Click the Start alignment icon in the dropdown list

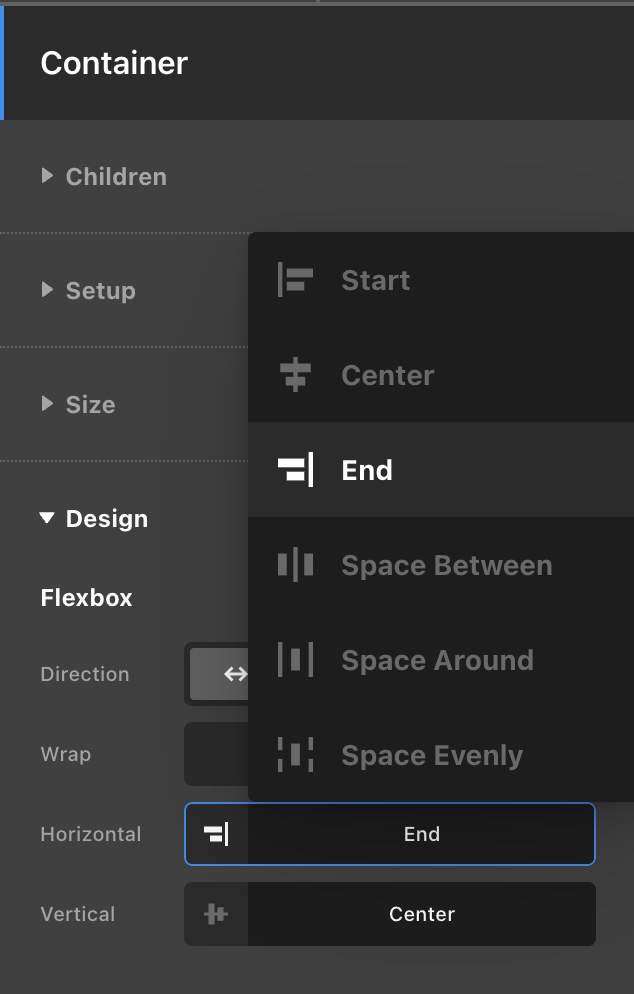pyautogui.click(x=295, y=280)
